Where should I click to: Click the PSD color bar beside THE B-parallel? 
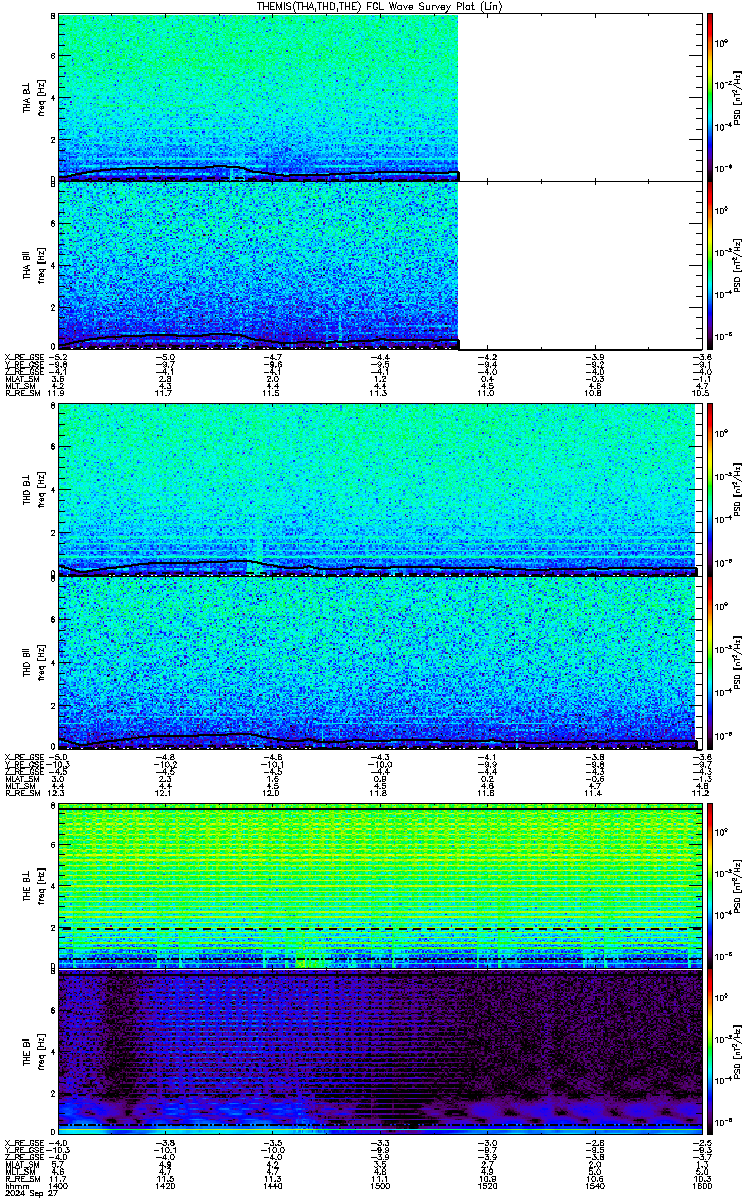[x=710, y=1053]
